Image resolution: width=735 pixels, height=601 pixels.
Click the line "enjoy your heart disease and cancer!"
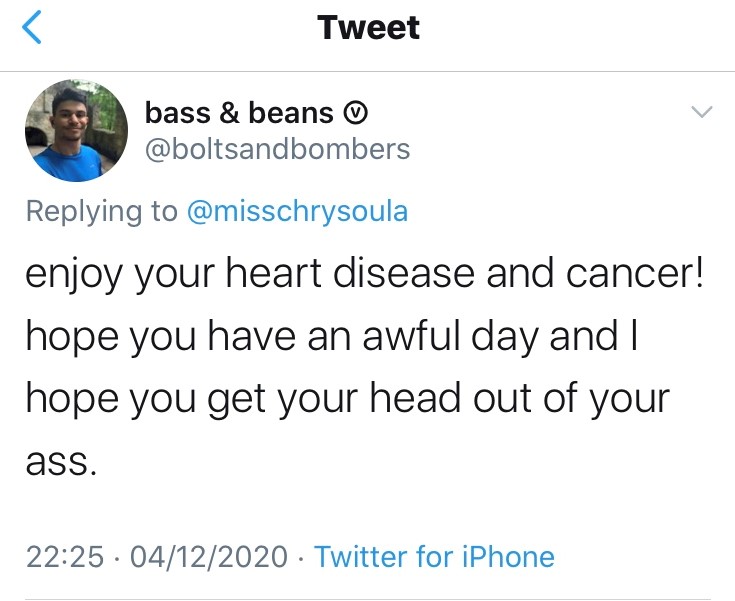coord(364,275)
